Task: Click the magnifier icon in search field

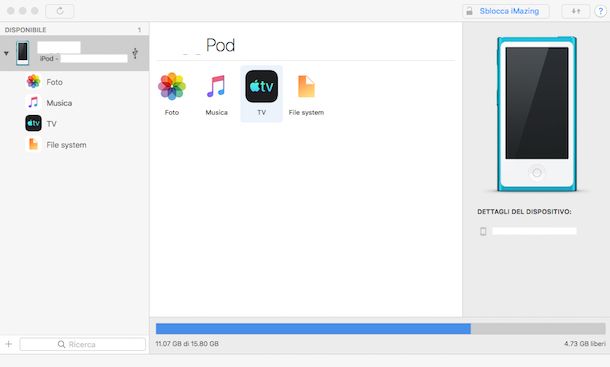Action: (61, 344)
